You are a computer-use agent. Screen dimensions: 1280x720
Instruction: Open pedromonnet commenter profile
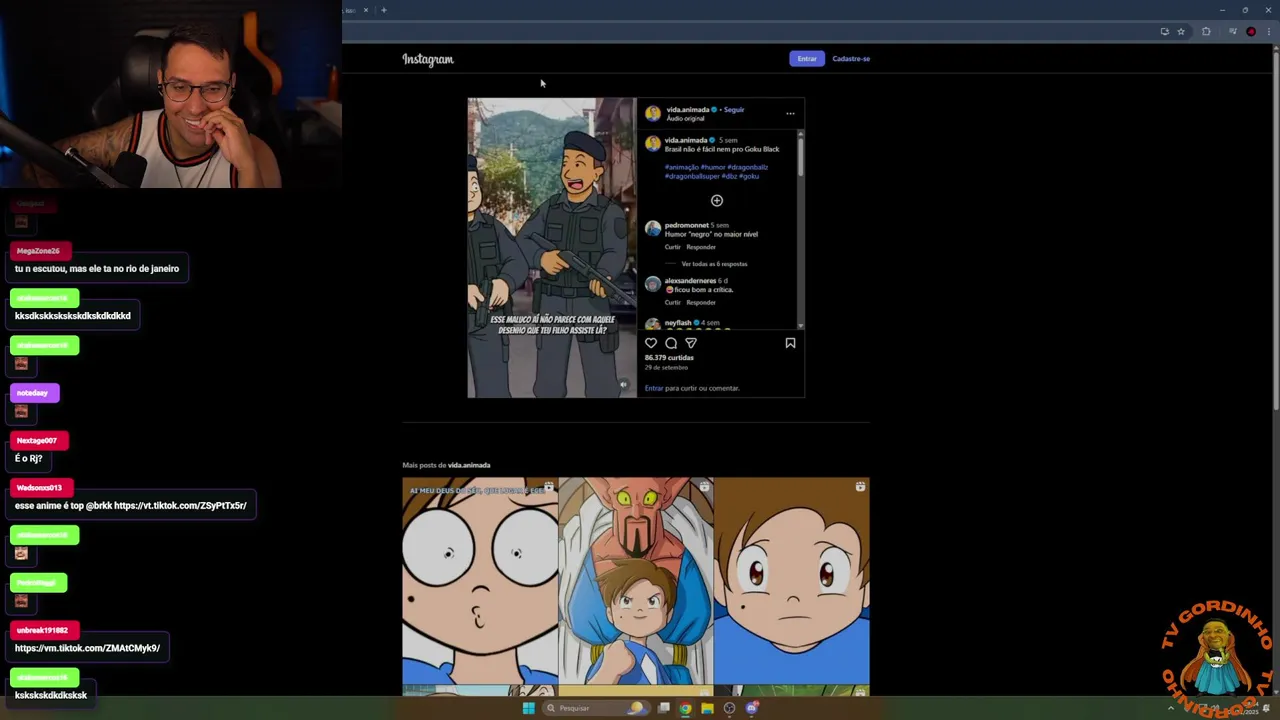pyautogui.click(x=686, y=225)
